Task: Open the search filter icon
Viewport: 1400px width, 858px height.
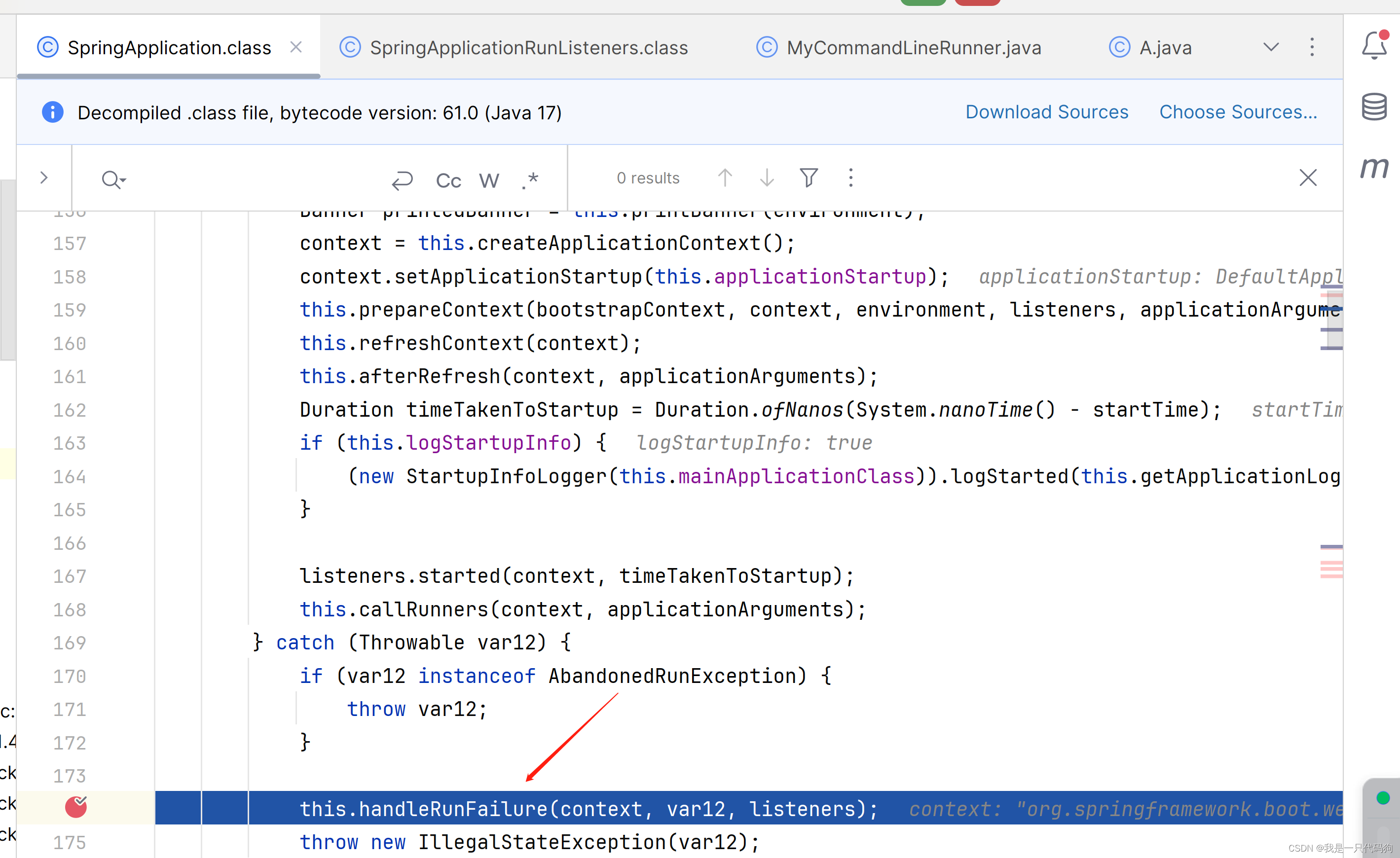Action: tap(809, 178)
